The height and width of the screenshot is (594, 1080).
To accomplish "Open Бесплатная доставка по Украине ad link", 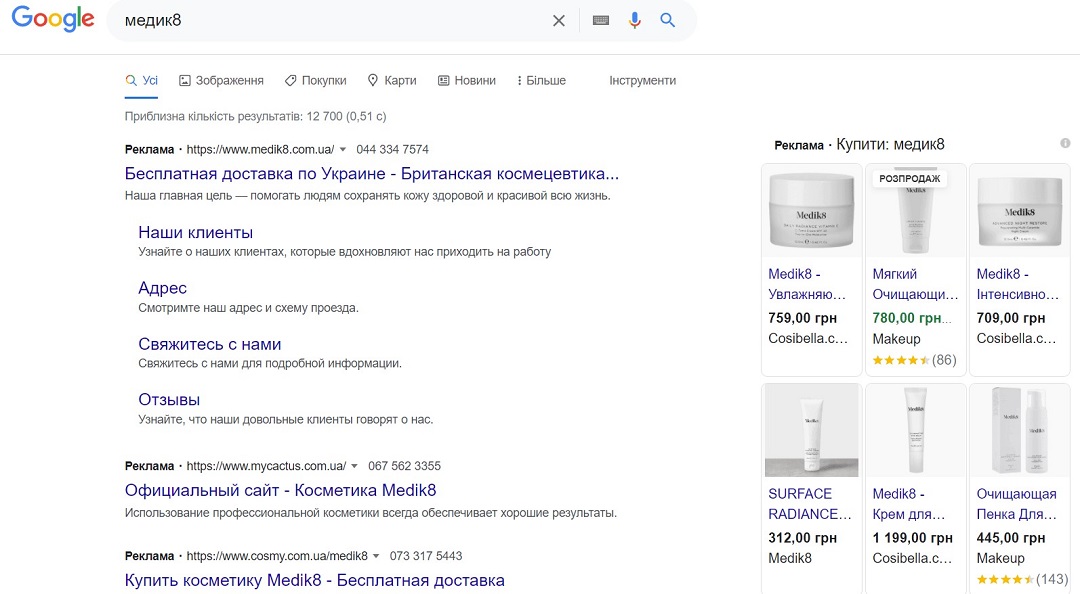I will pos(372,174).
